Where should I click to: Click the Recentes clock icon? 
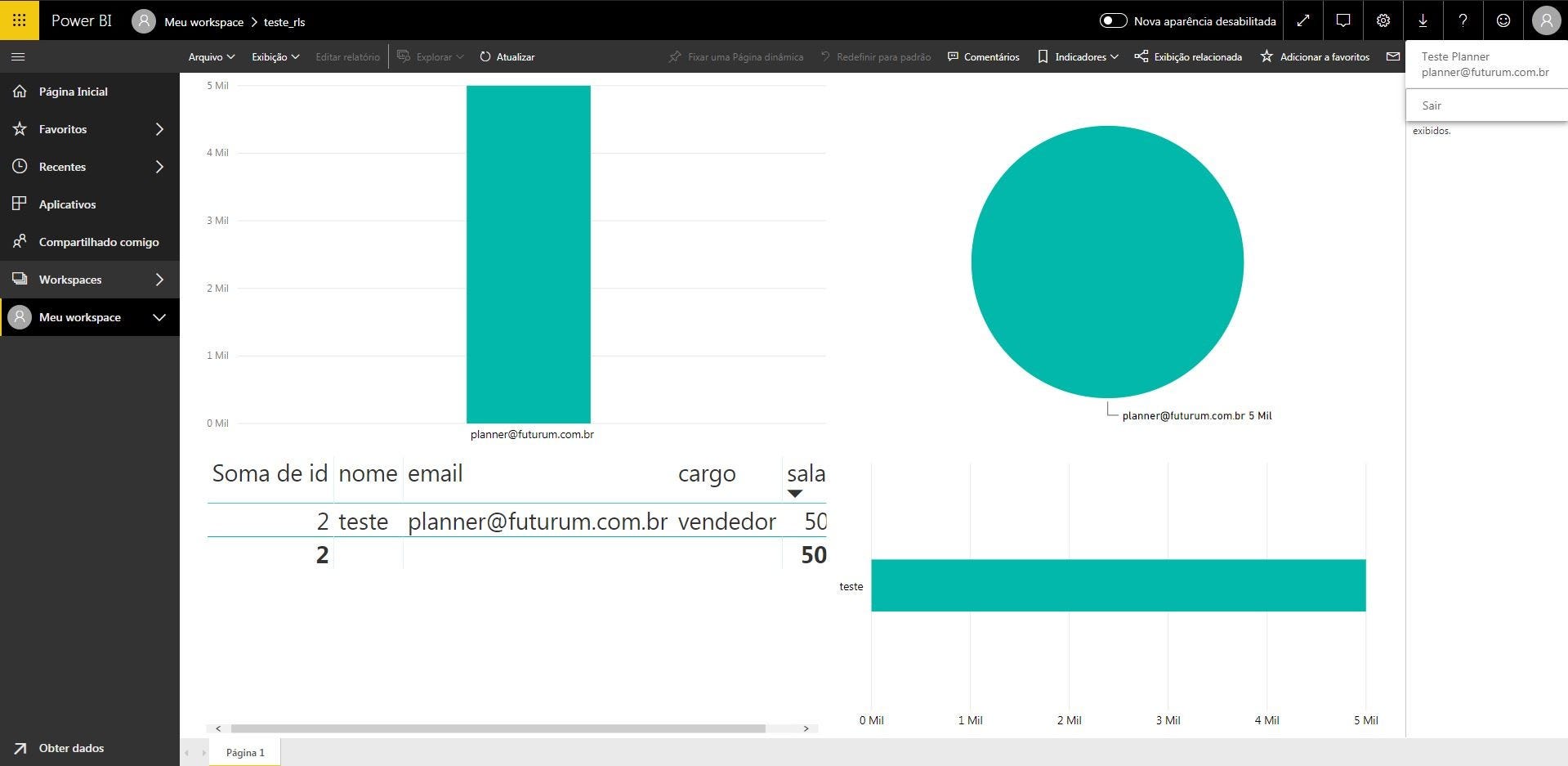(20, 166)
